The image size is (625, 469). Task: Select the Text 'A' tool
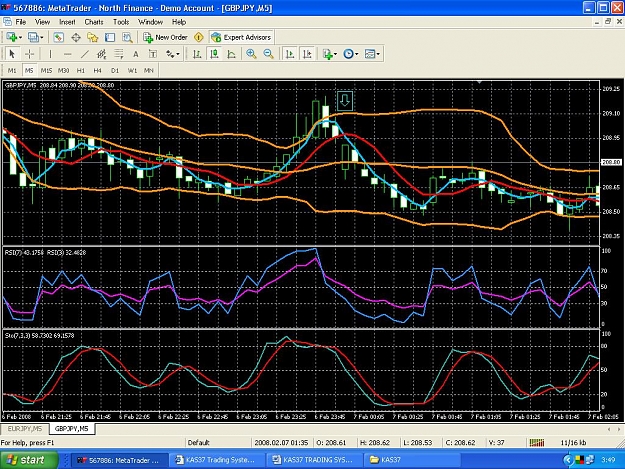(x=136, y=54)
